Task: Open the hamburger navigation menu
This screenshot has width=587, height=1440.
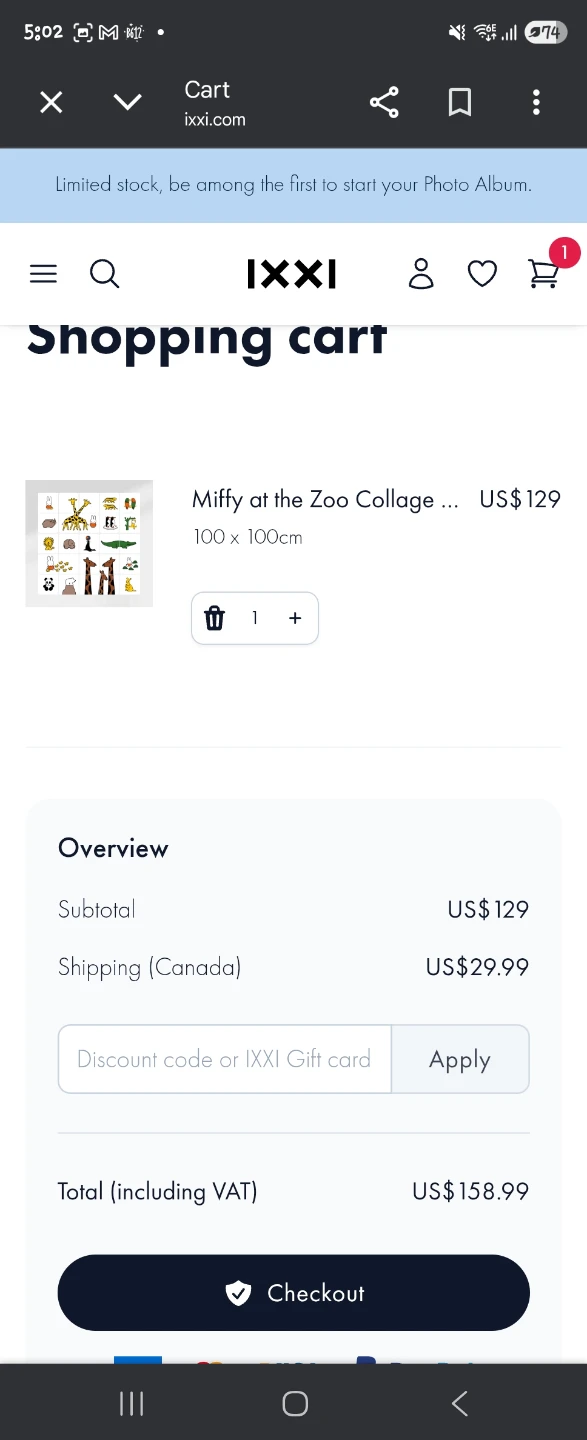Action: click(43, 274)
